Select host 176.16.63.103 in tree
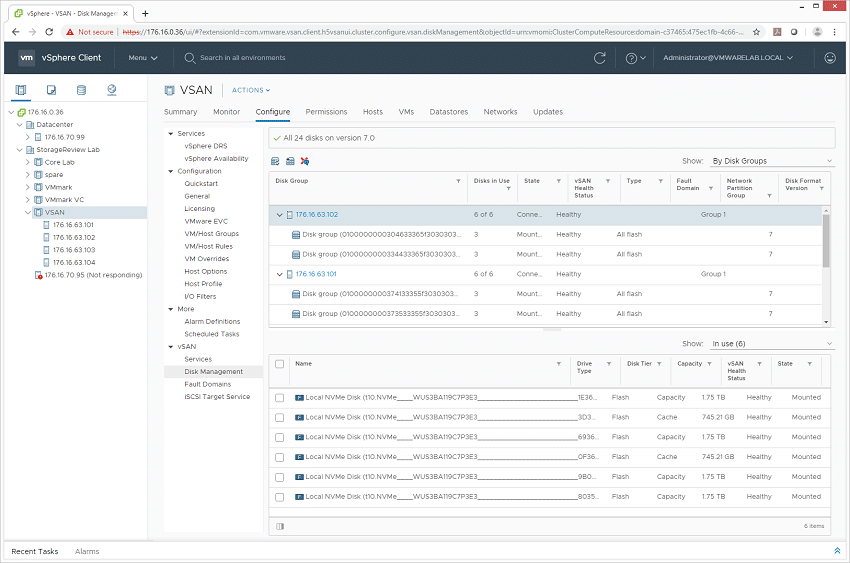 [x=74, y=250]
